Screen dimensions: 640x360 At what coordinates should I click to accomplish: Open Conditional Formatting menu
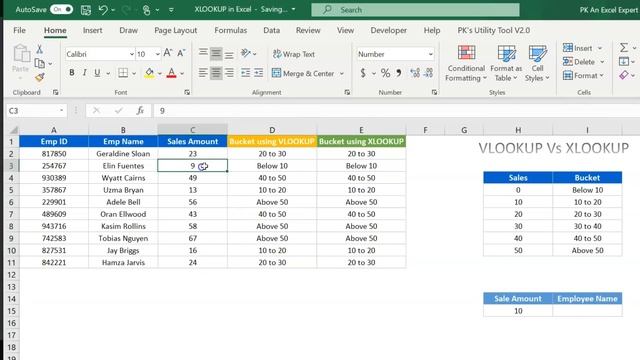pyautogui.click(x=466, y=63)
